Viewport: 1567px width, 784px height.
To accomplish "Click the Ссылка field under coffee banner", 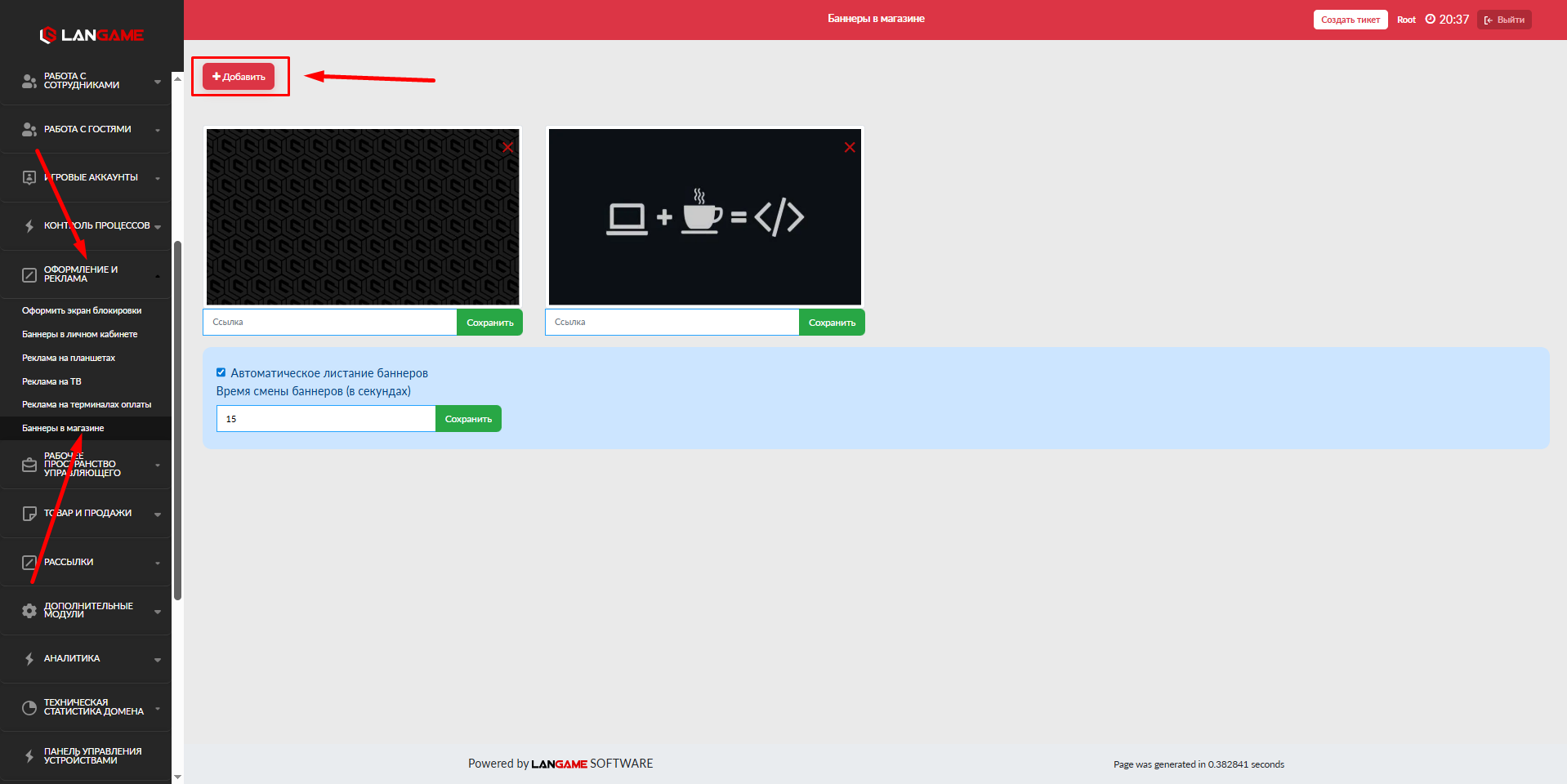I will pyautogui.click(x=672, y=323).
